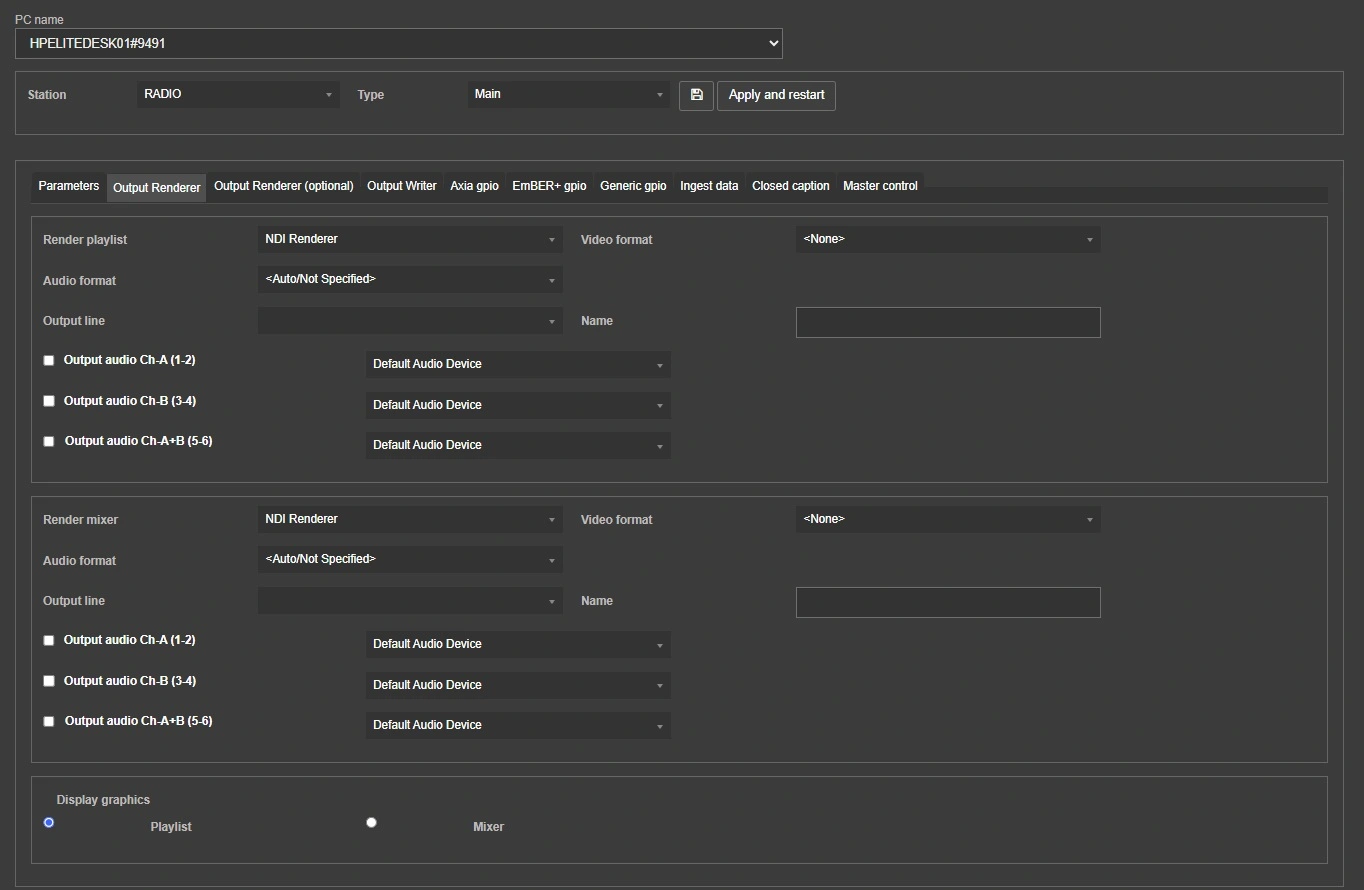Screen dimensions: 1364x890
Task: Open the Type Main dropdown
Action: (x=568, y=94)
